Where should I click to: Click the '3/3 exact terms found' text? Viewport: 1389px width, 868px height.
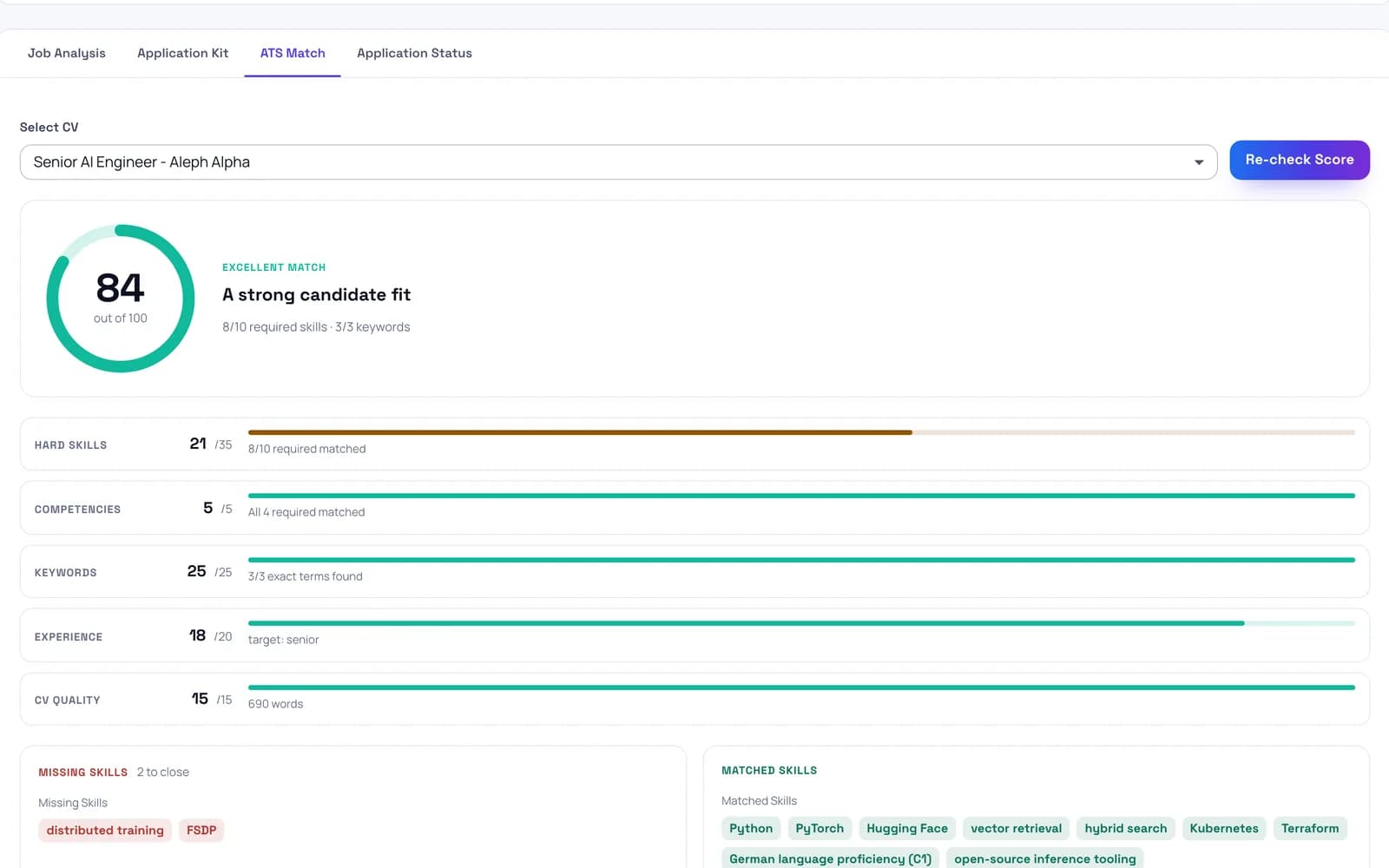coord(306,576)
